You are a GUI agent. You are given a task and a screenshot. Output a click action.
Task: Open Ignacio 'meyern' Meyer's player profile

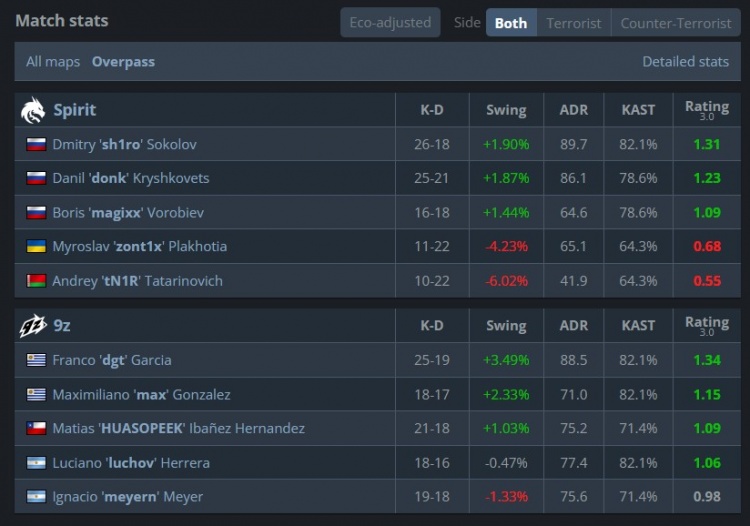[x=128, y=497]
